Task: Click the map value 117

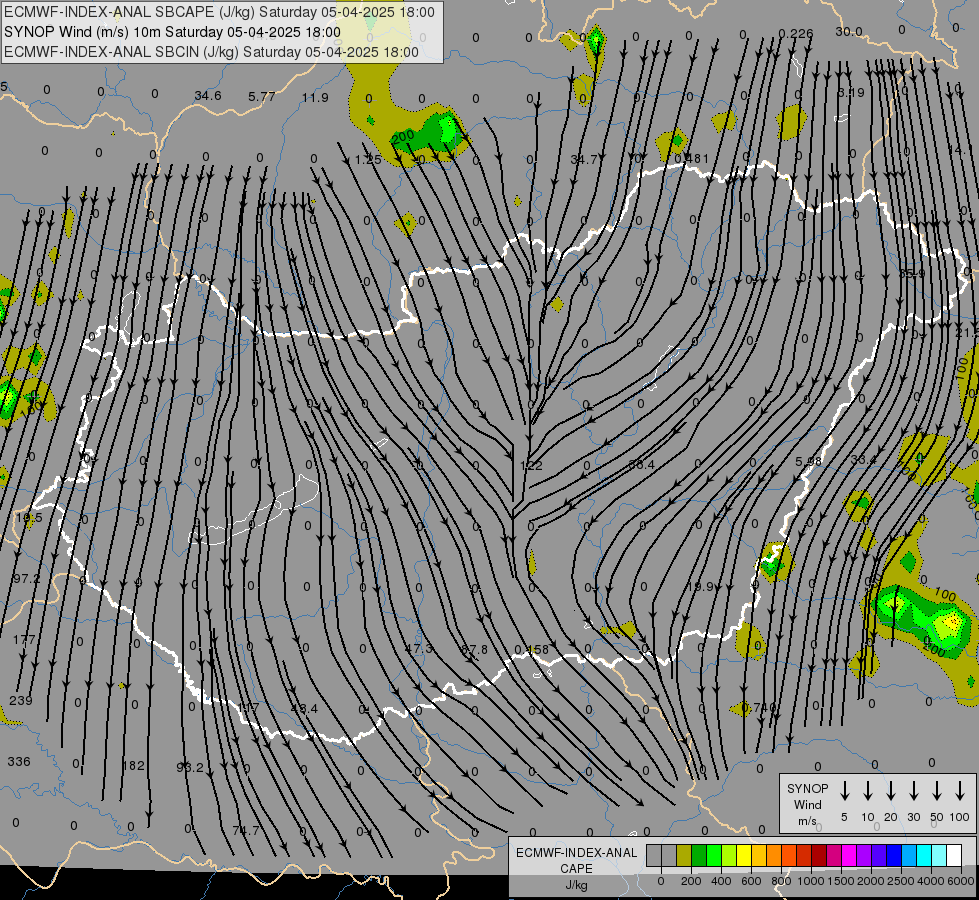Action: click(248, 708)
